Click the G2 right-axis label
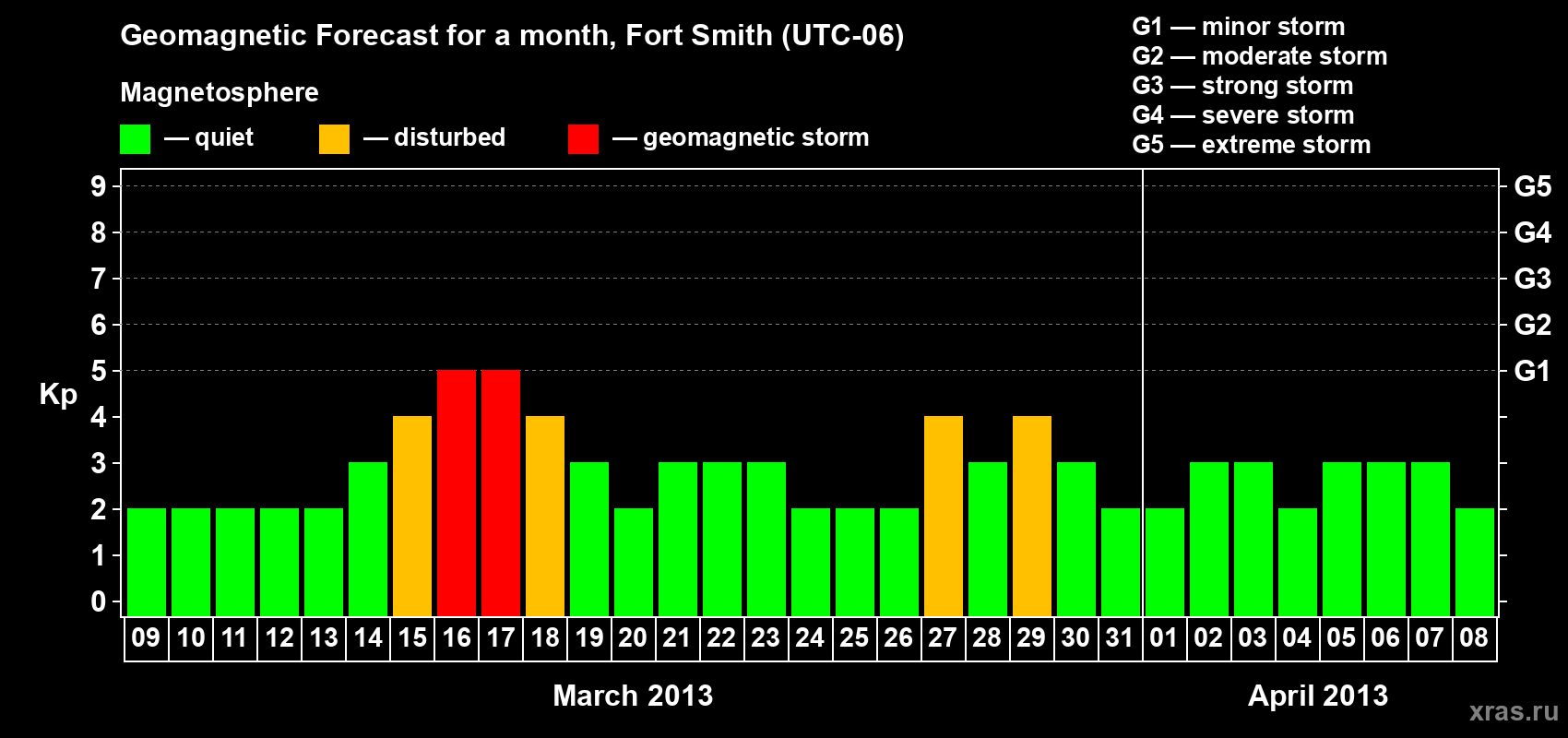 [1533, 325]
